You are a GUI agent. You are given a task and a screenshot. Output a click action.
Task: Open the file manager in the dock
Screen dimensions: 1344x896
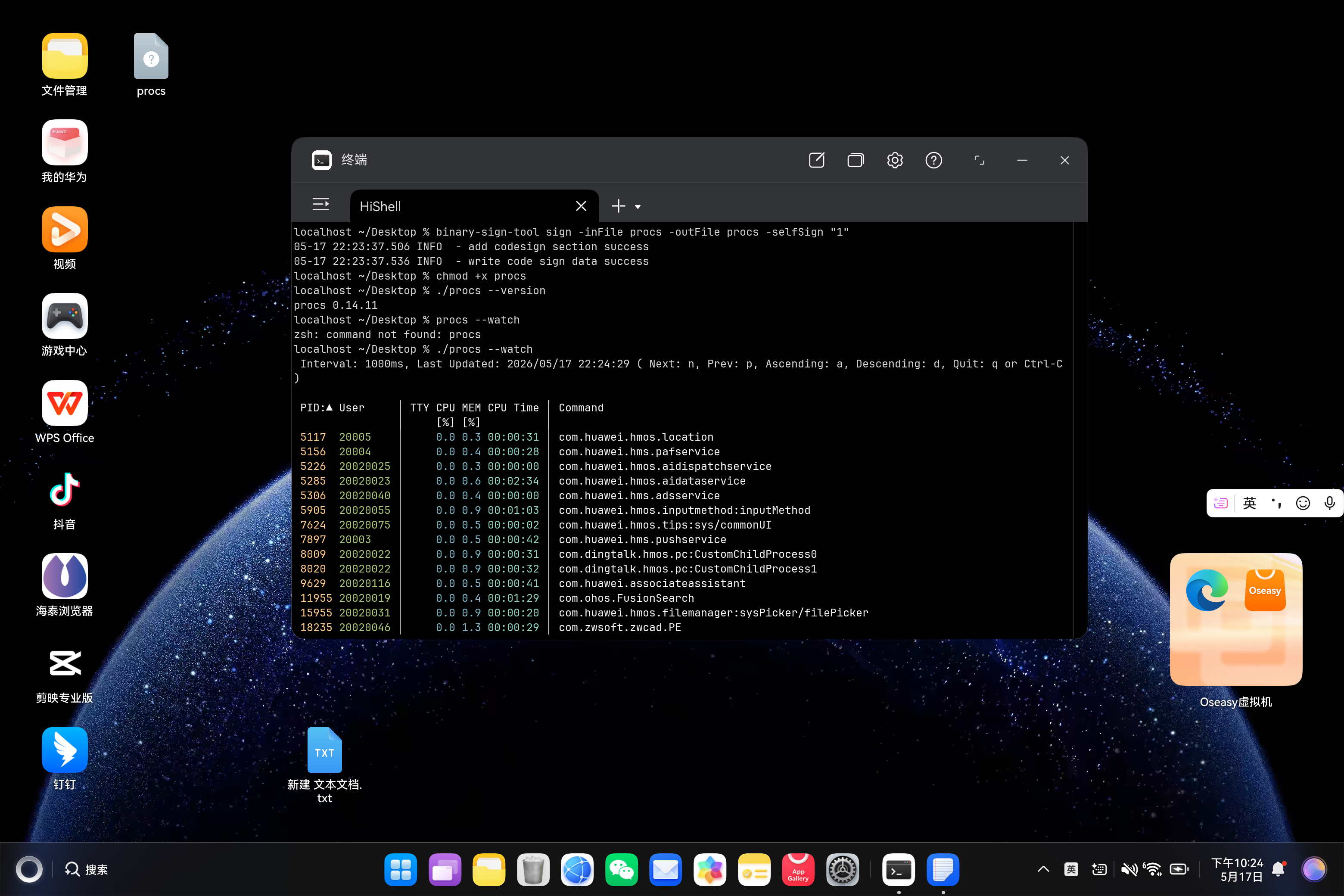pyautogui.click(x=488, y=870)
